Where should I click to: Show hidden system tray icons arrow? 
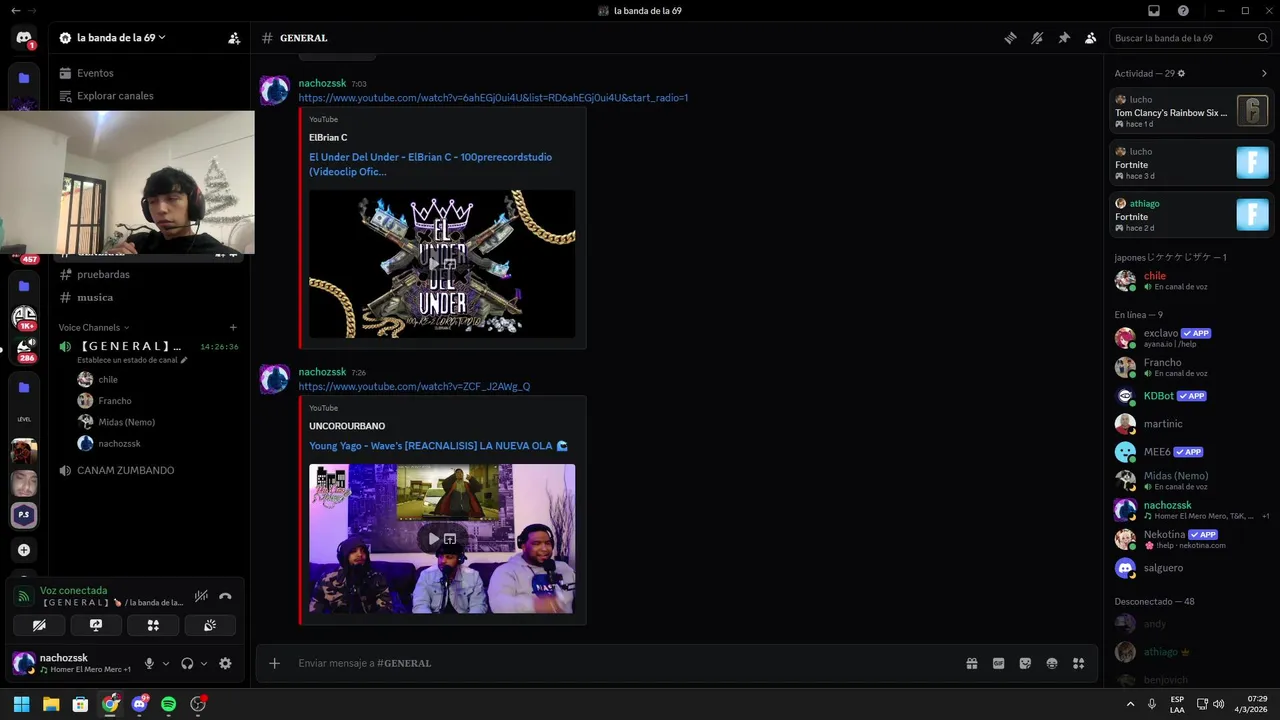[1131, 704]
